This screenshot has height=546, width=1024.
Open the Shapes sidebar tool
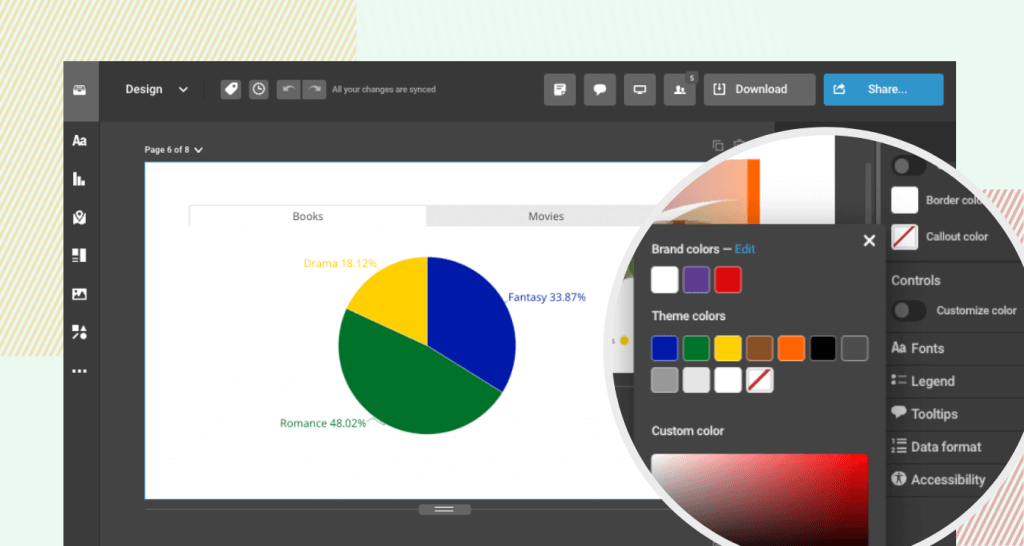pos(80,332)
